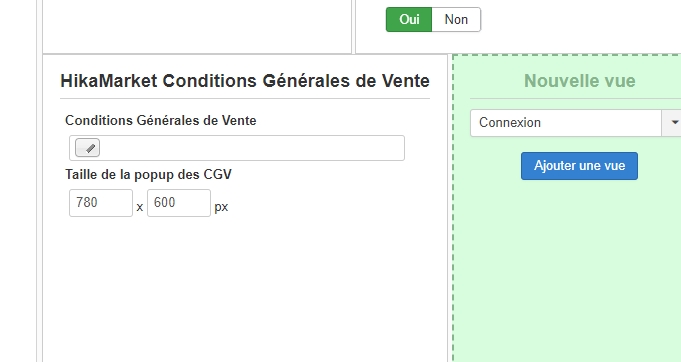Click the Taille de la popup des CGV label
Viewport: 681px width, 362px height.
click(x=149, y=174)
